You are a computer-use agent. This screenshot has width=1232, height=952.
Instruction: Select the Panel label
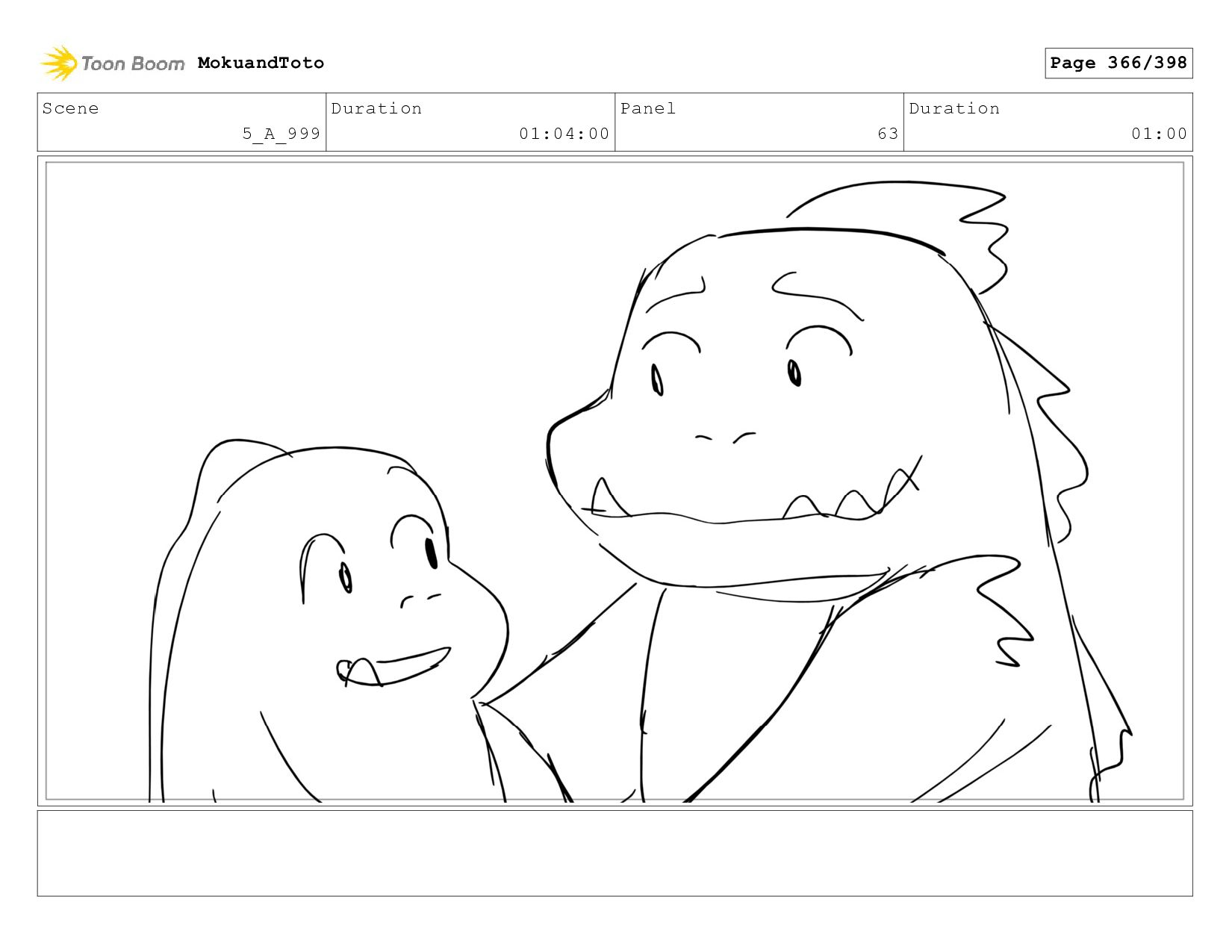[647, 108]
